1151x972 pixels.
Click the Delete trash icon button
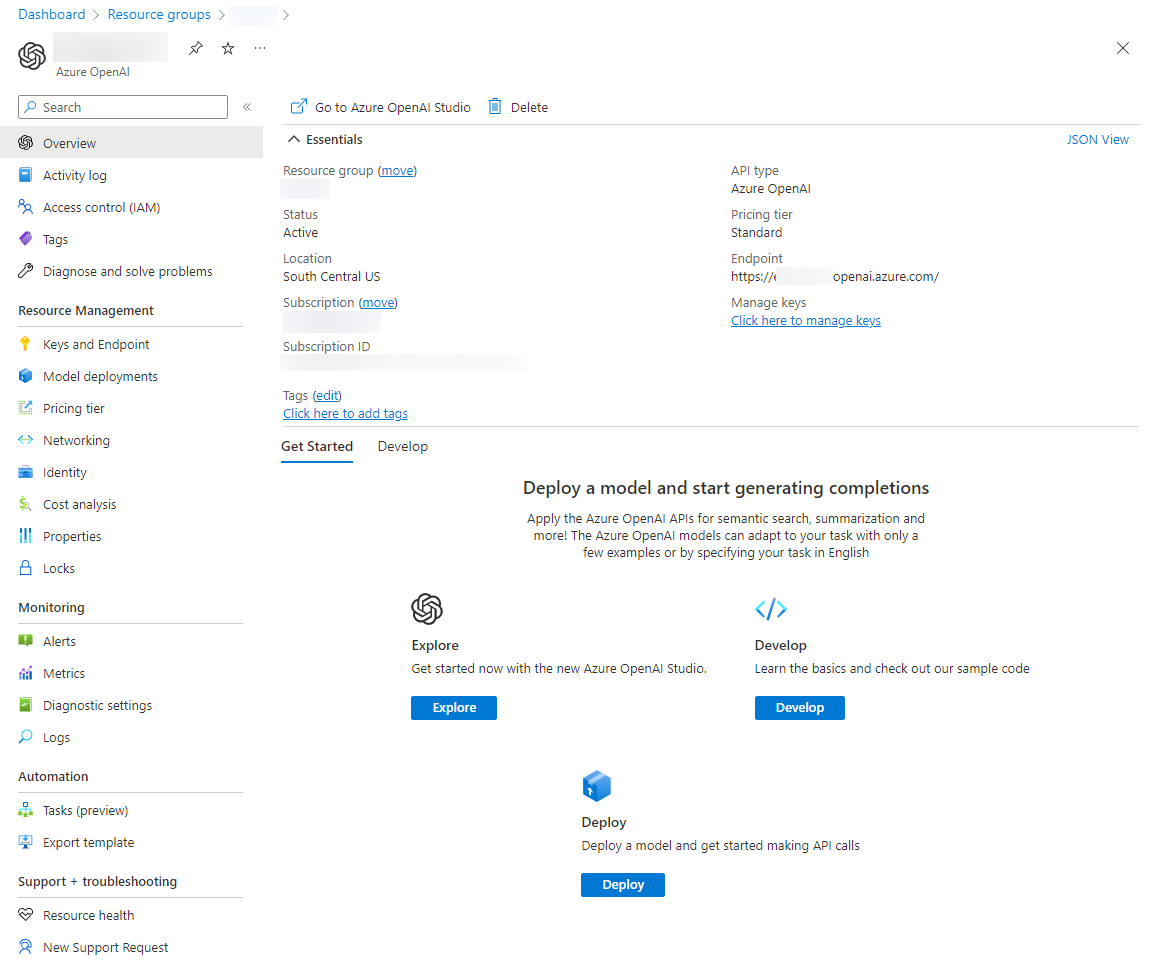(x=518, y=107)
